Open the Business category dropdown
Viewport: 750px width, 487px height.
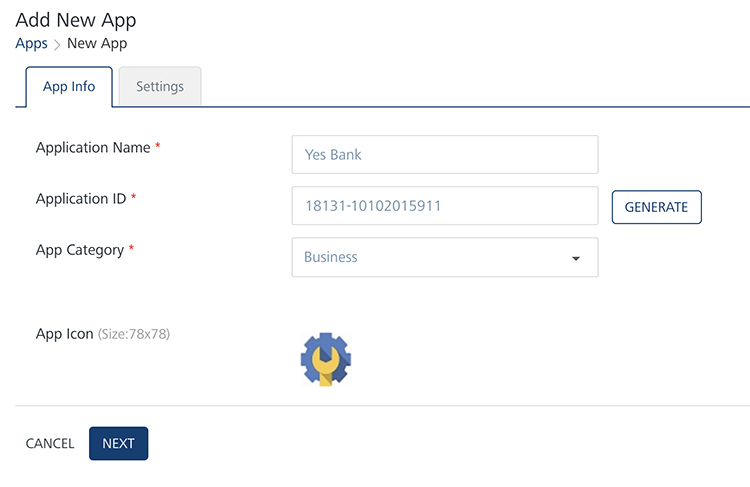pos(444,257)
